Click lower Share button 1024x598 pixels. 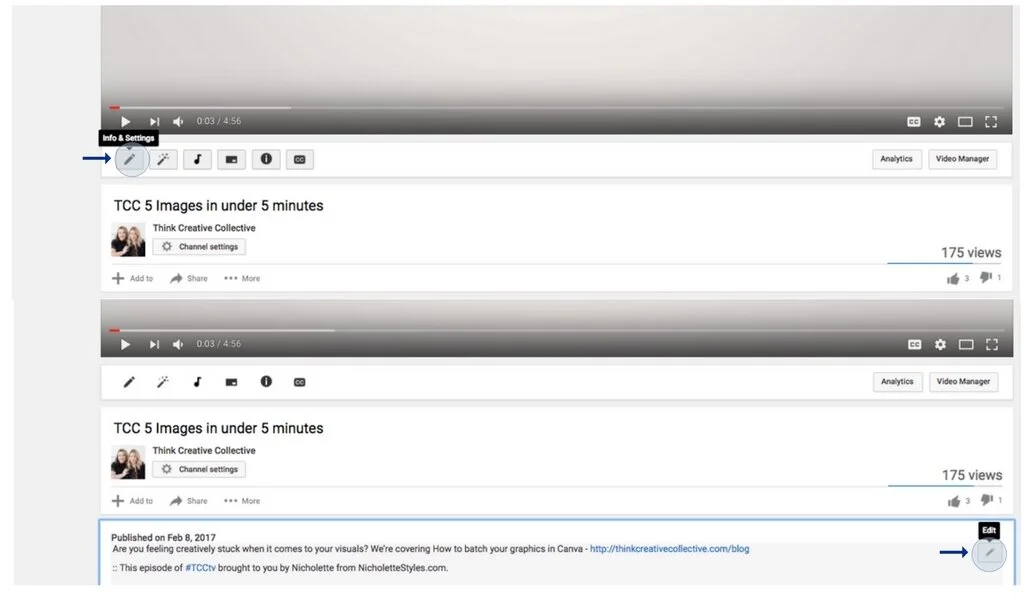point(189,501)
